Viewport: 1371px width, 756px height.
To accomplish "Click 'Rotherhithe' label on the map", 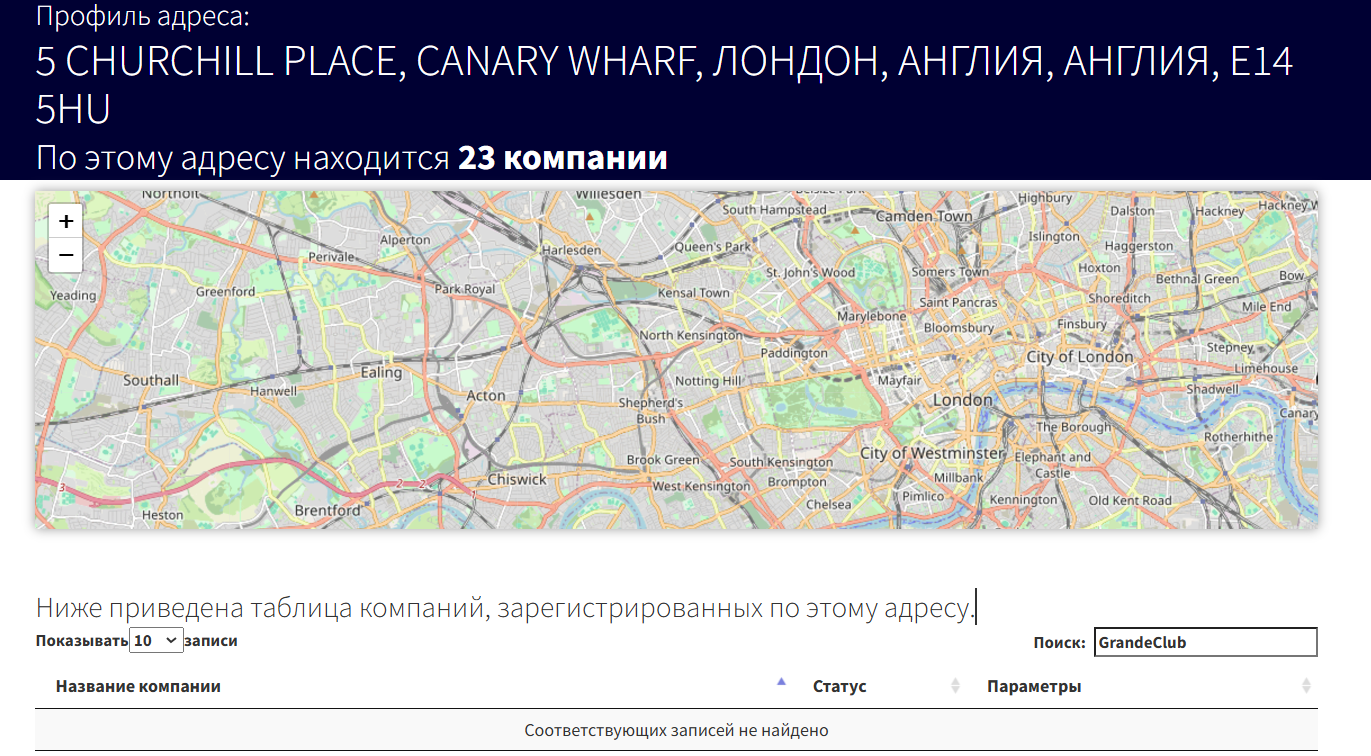I will pyautogui.click(x=1239, y=437).
